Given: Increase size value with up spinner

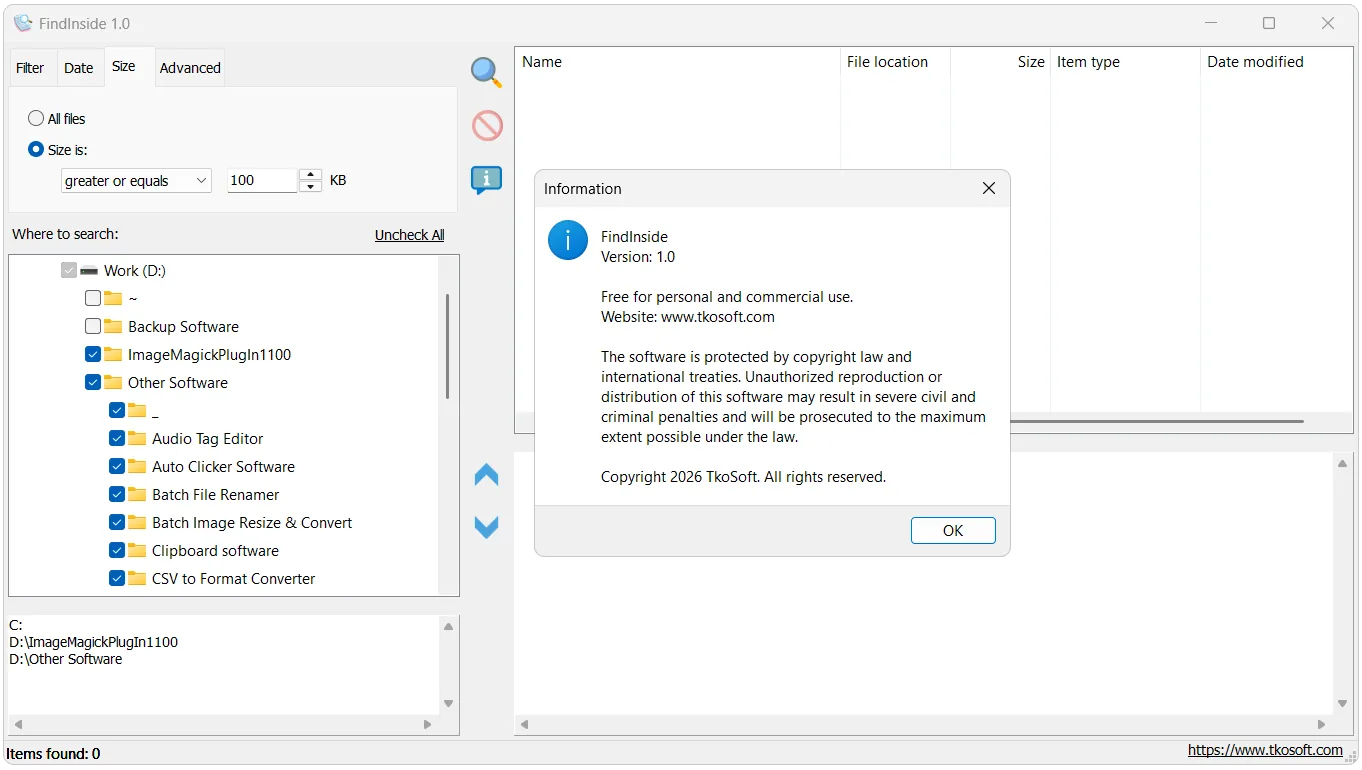Looking at the screenshot, I should point(311,175).
